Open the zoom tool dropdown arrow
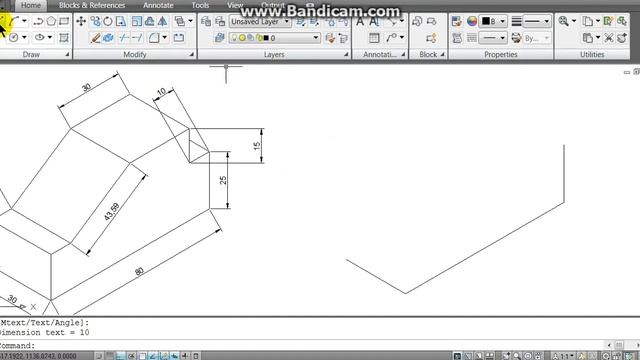 pyautogui.click(x=573, y=21)
